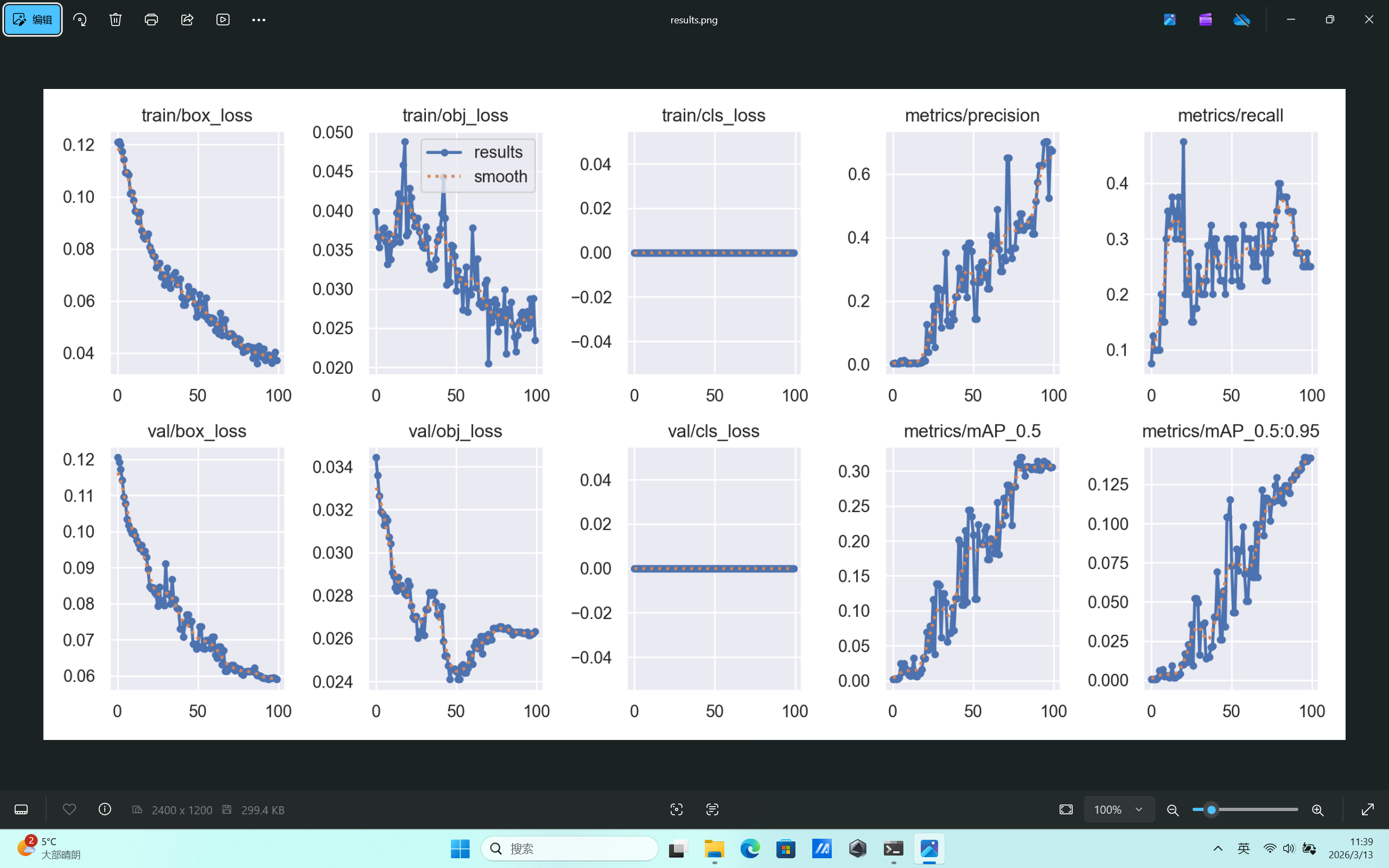Click the taskbar search box
This screenshot has width=1389, height=868.
tap(569, 848)
